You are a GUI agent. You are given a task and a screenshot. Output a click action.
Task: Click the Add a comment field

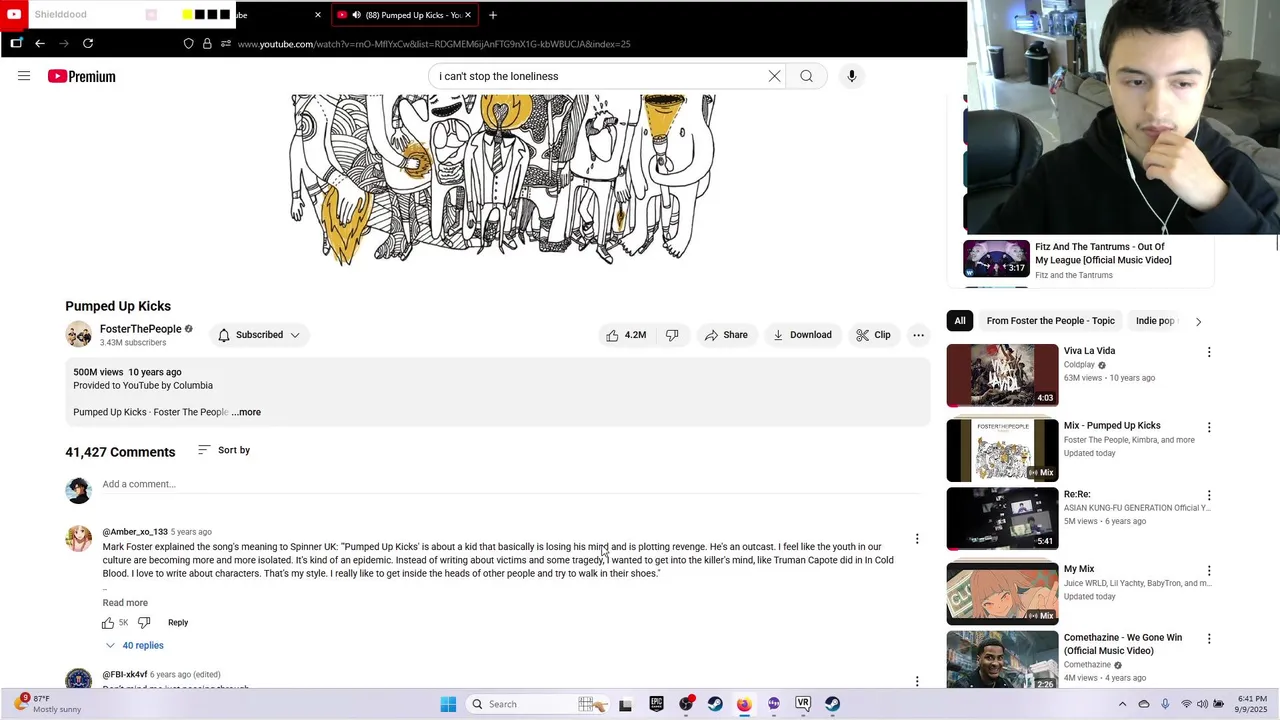[510, 484]
